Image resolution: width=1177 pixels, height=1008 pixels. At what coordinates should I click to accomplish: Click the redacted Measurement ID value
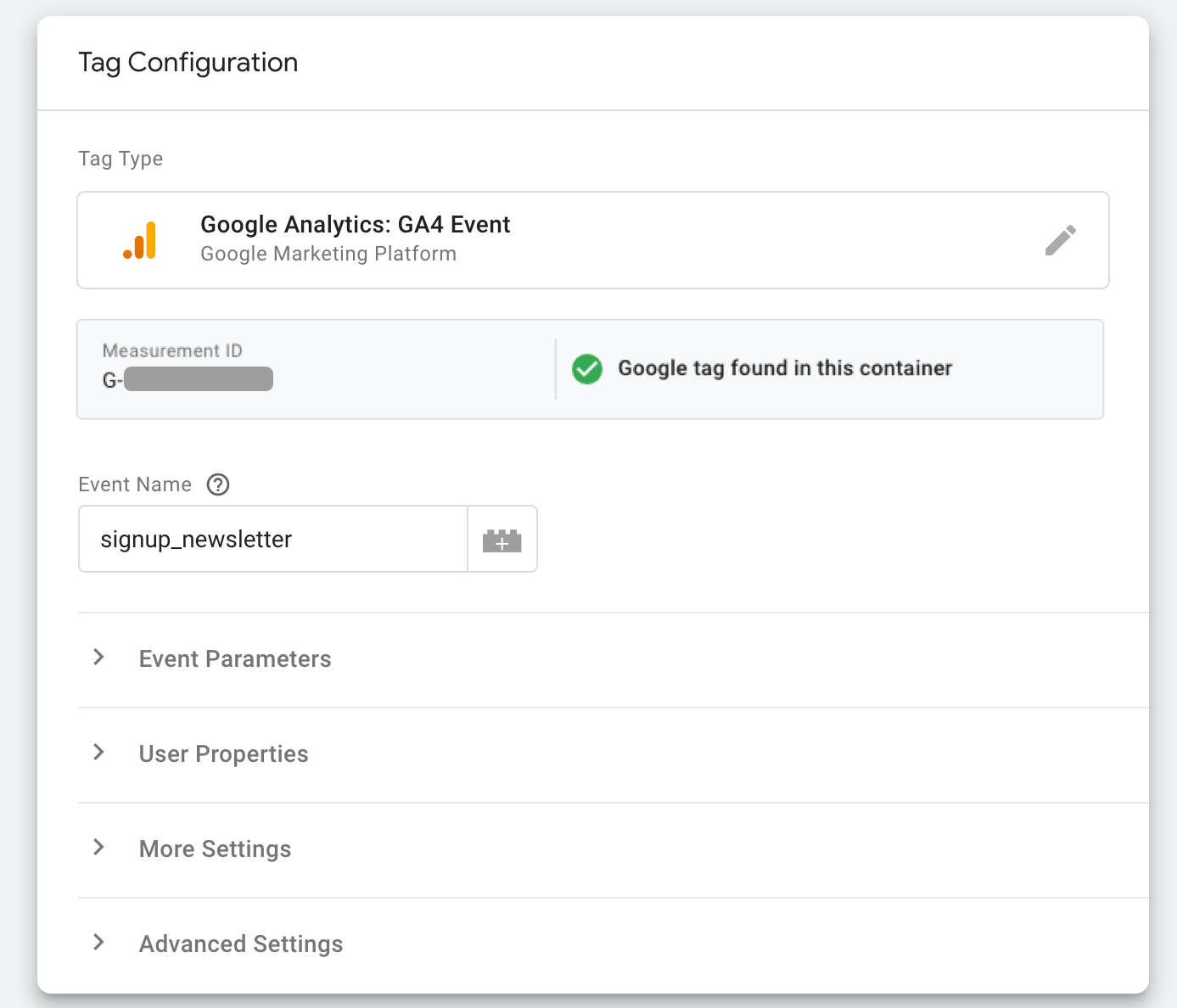pos(197,379)
